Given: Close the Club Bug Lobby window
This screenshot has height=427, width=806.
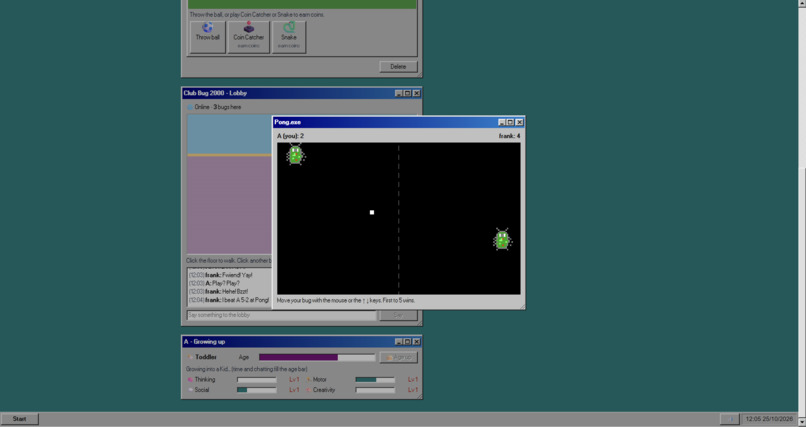Looking at the screenshot, I should (416, 93).
